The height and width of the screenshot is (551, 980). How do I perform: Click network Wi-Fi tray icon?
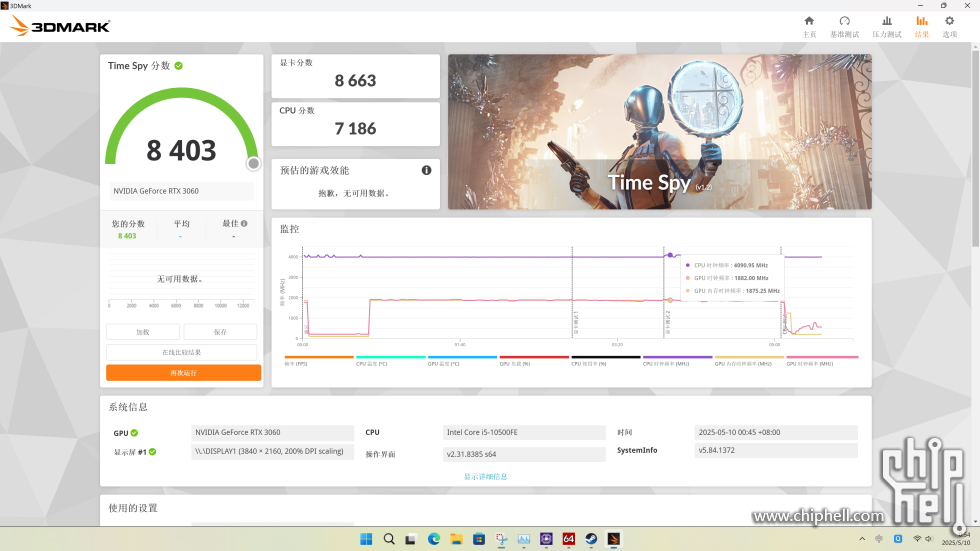pyautogui.click(x=917, y=539)
